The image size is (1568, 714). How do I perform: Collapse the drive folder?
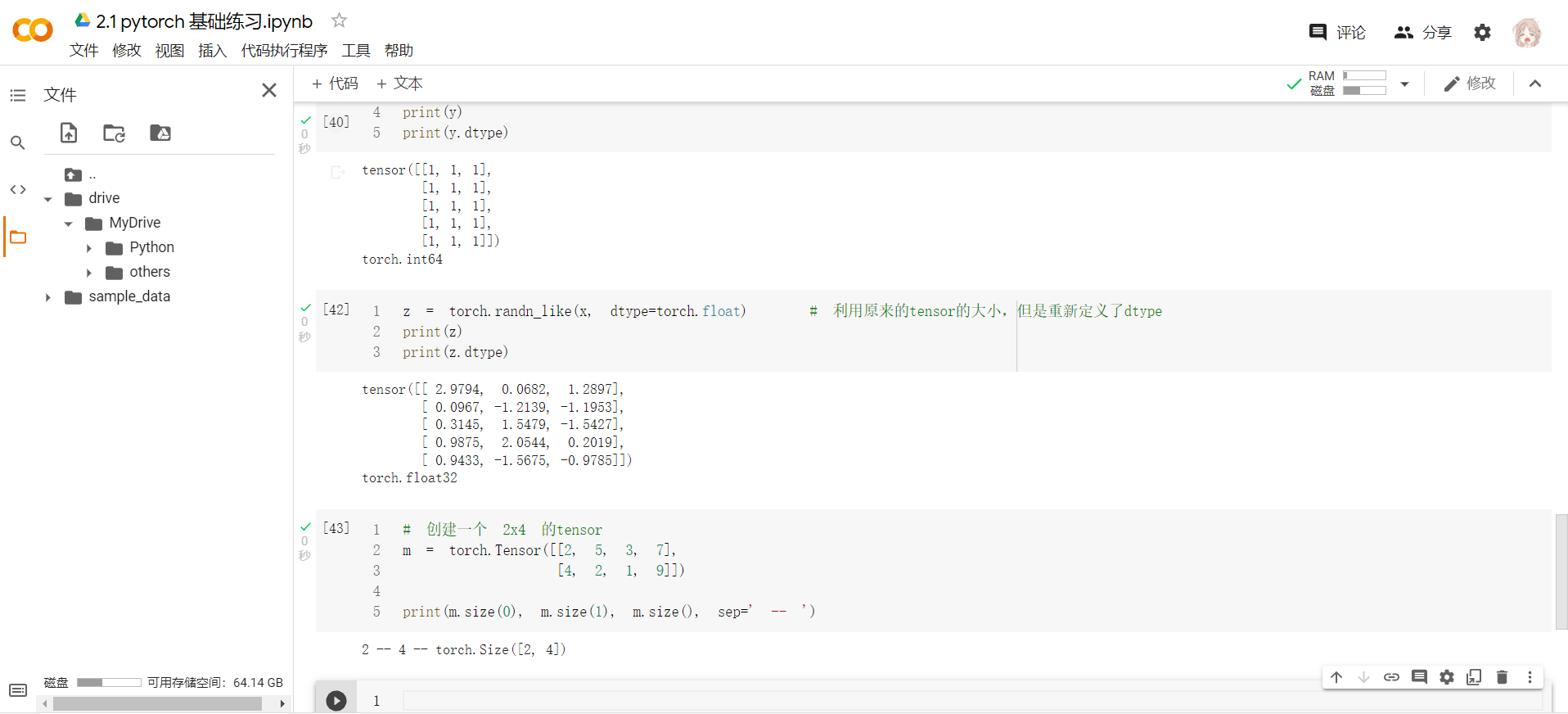click(48, 199)
